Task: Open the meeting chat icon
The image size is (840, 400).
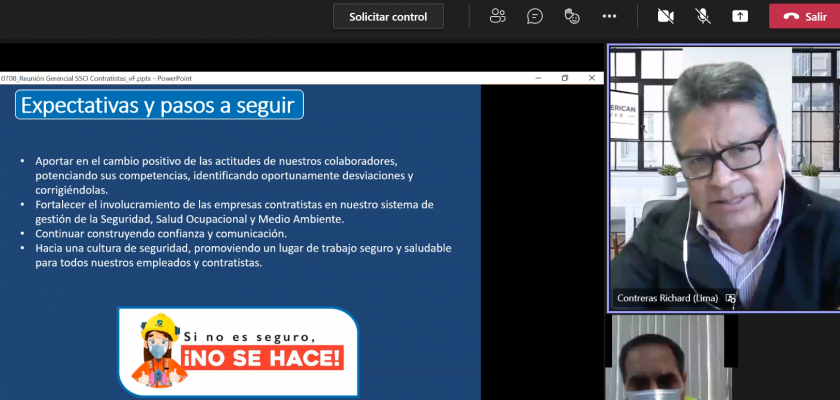Action: pos(535,16)
